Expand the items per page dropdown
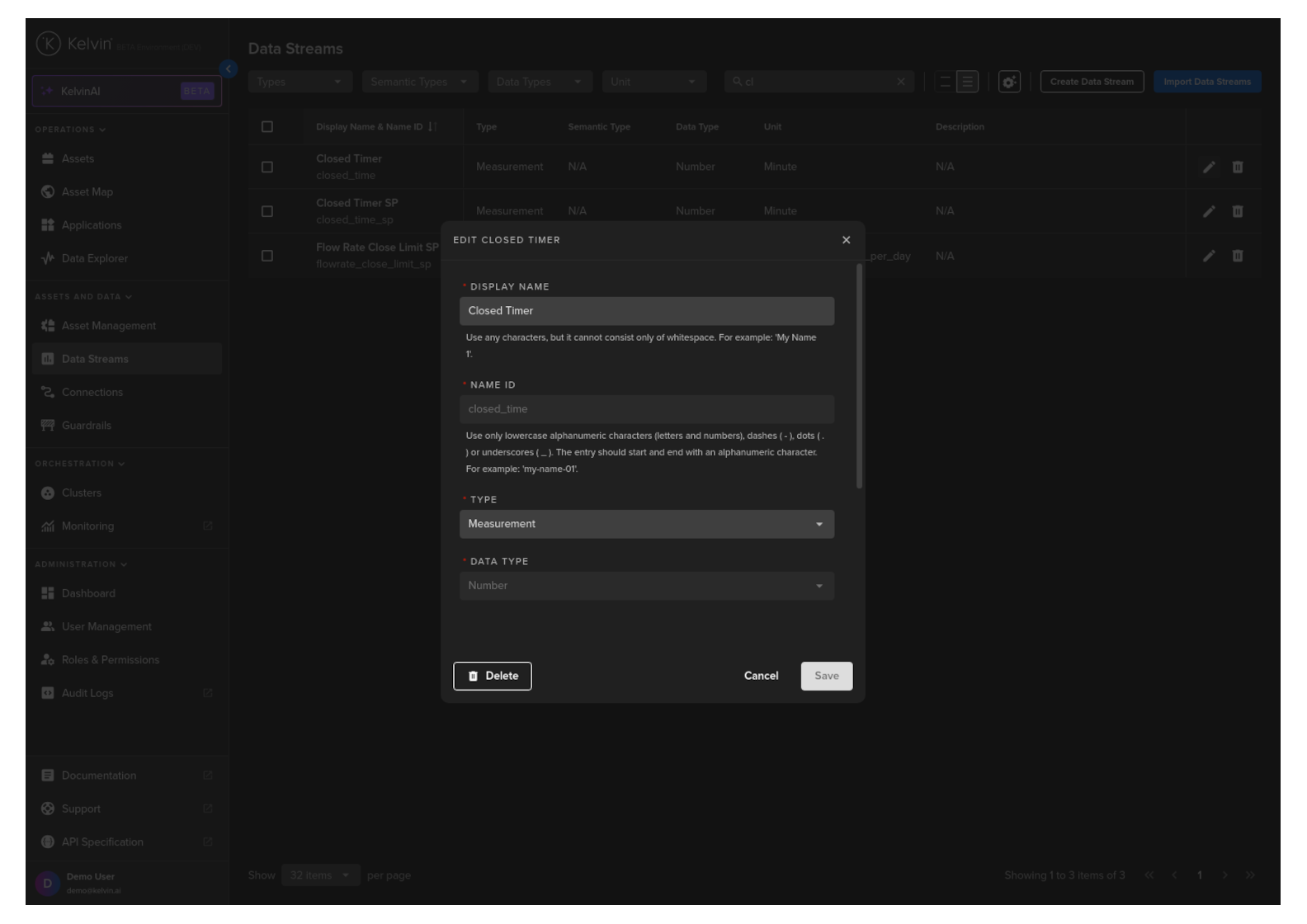1307x924 pixels. (x=320, y=876)
